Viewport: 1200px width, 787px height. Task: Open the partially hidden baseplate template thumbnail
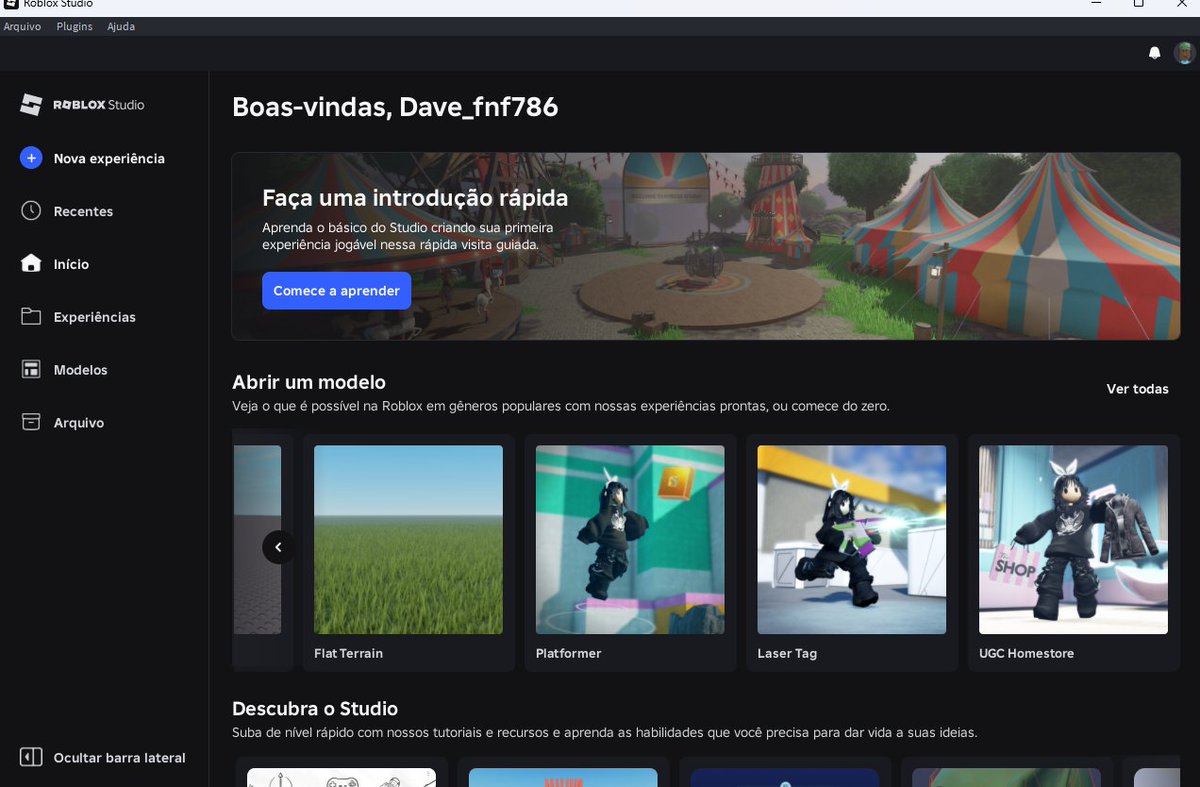pyautogui.click(x=257, y=539)
